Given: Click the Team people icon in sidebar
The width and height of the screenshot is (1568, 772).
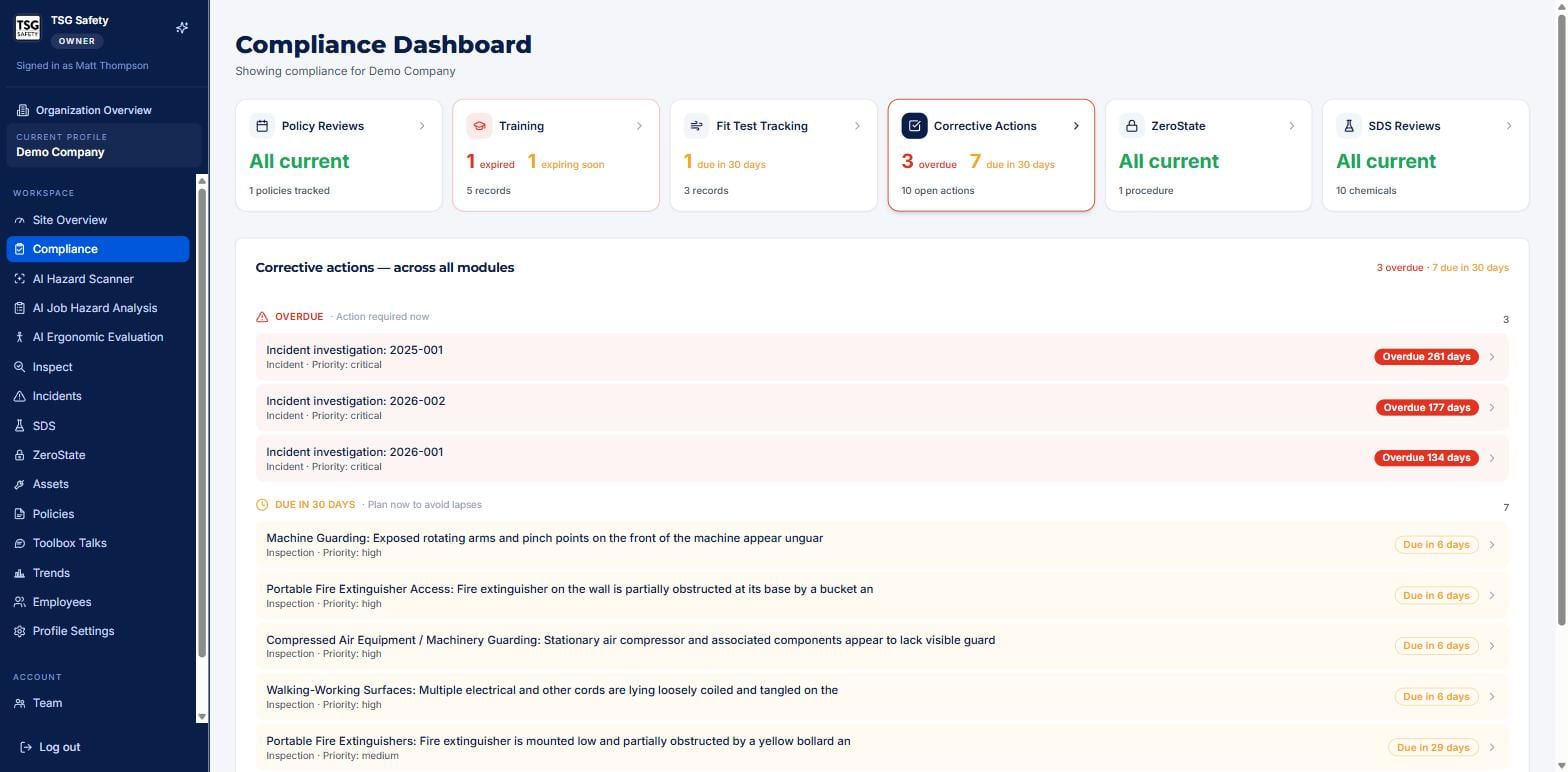Looking at the screenshot, I should (x=19, y=703).
